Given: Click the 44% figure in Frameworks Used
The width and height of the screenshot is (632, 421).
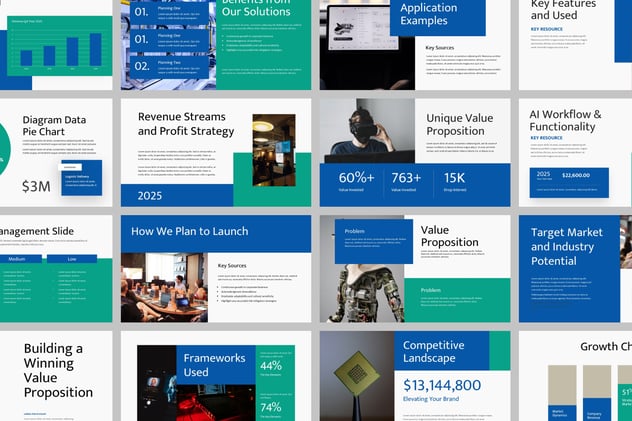Looking at the screenshot, I should (270, 366).
